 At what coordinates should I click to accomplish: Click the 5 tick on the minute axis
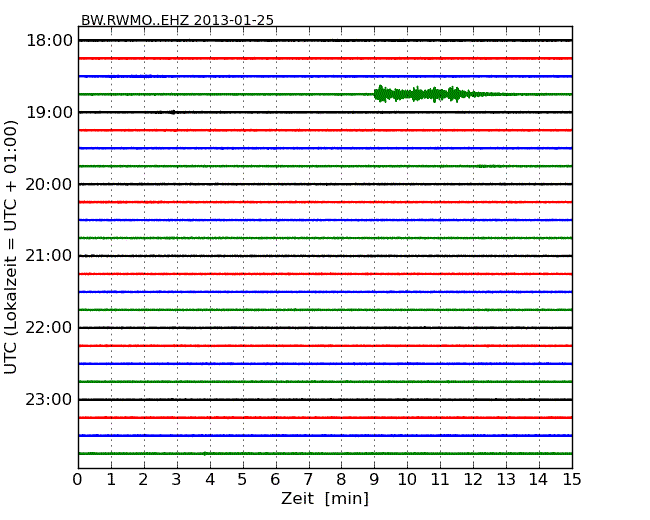[x=243, y=480]
